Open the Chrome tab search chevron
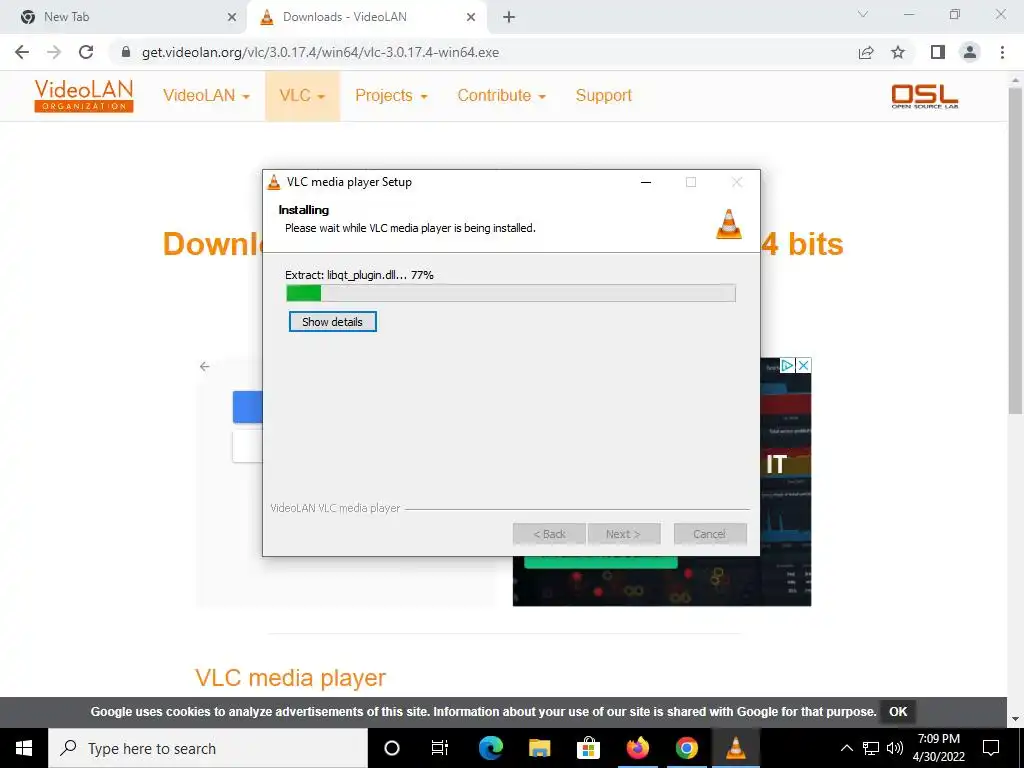Image resolution: width=1024 pixels, height=768 pixels. coord(863,14)
